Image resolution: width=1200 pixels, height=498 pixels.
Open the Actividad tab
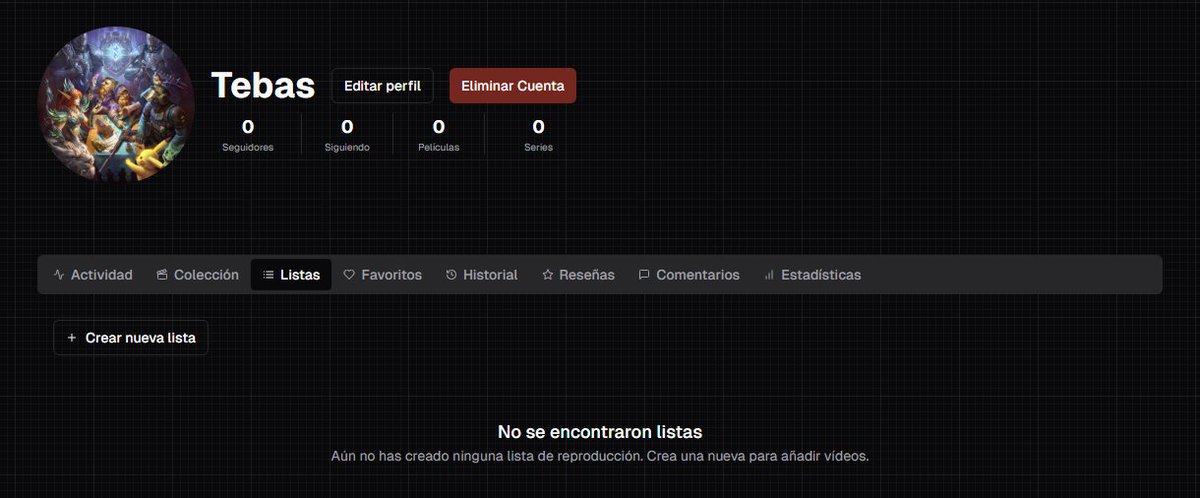coord(93,275)
